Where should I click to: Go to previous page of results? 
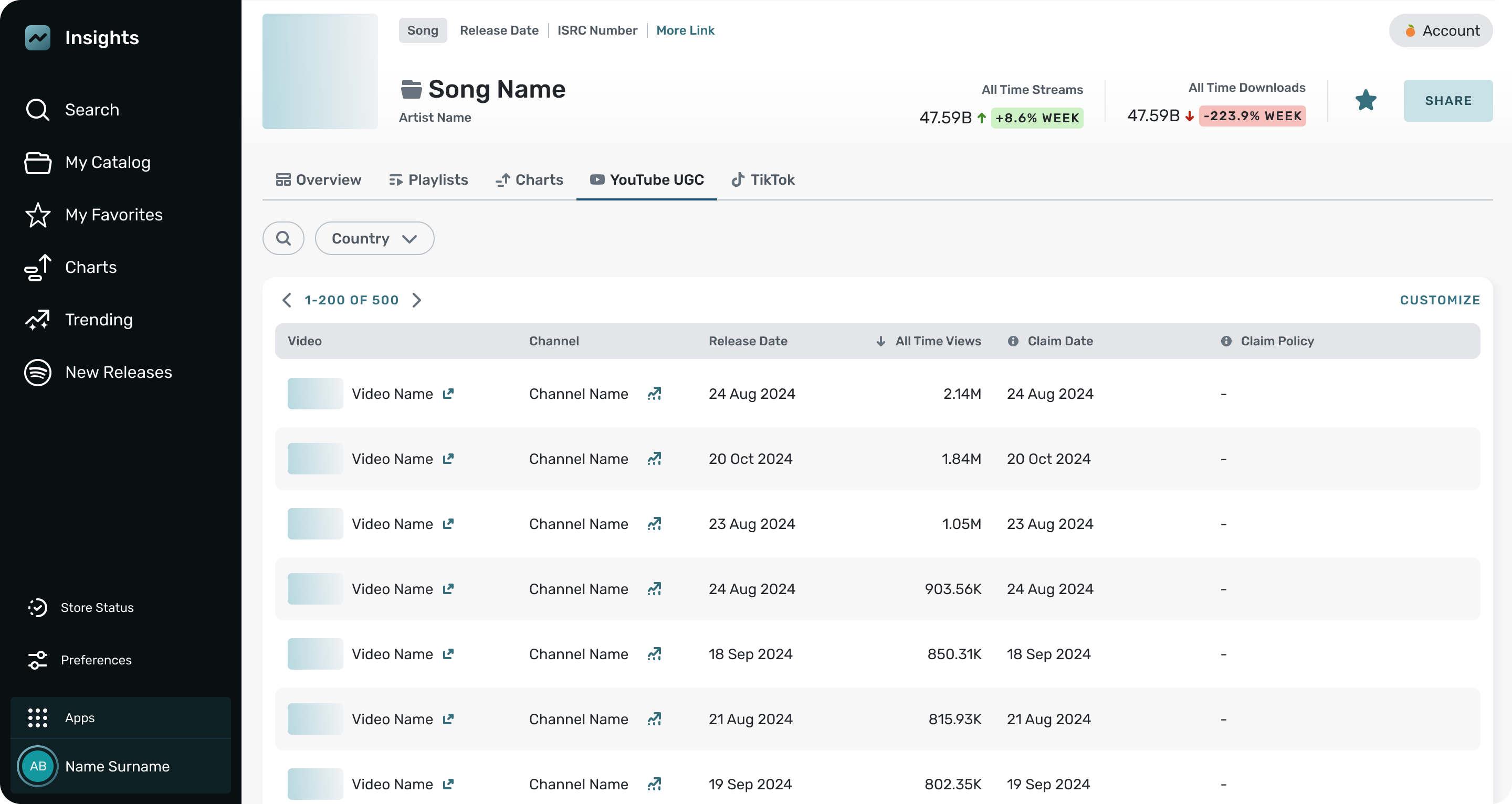(x=287, y=301)
